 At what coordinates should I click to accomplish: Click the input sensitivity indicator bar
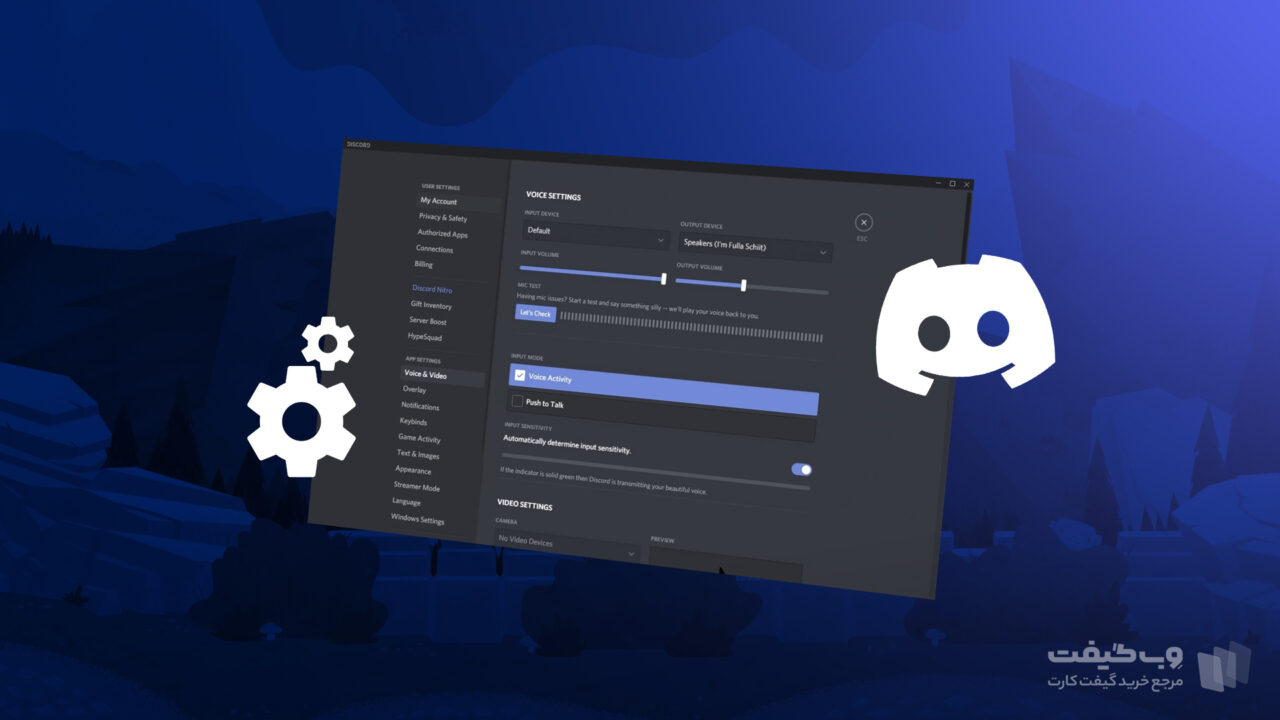pyautogui.click(x=655, y=472)
